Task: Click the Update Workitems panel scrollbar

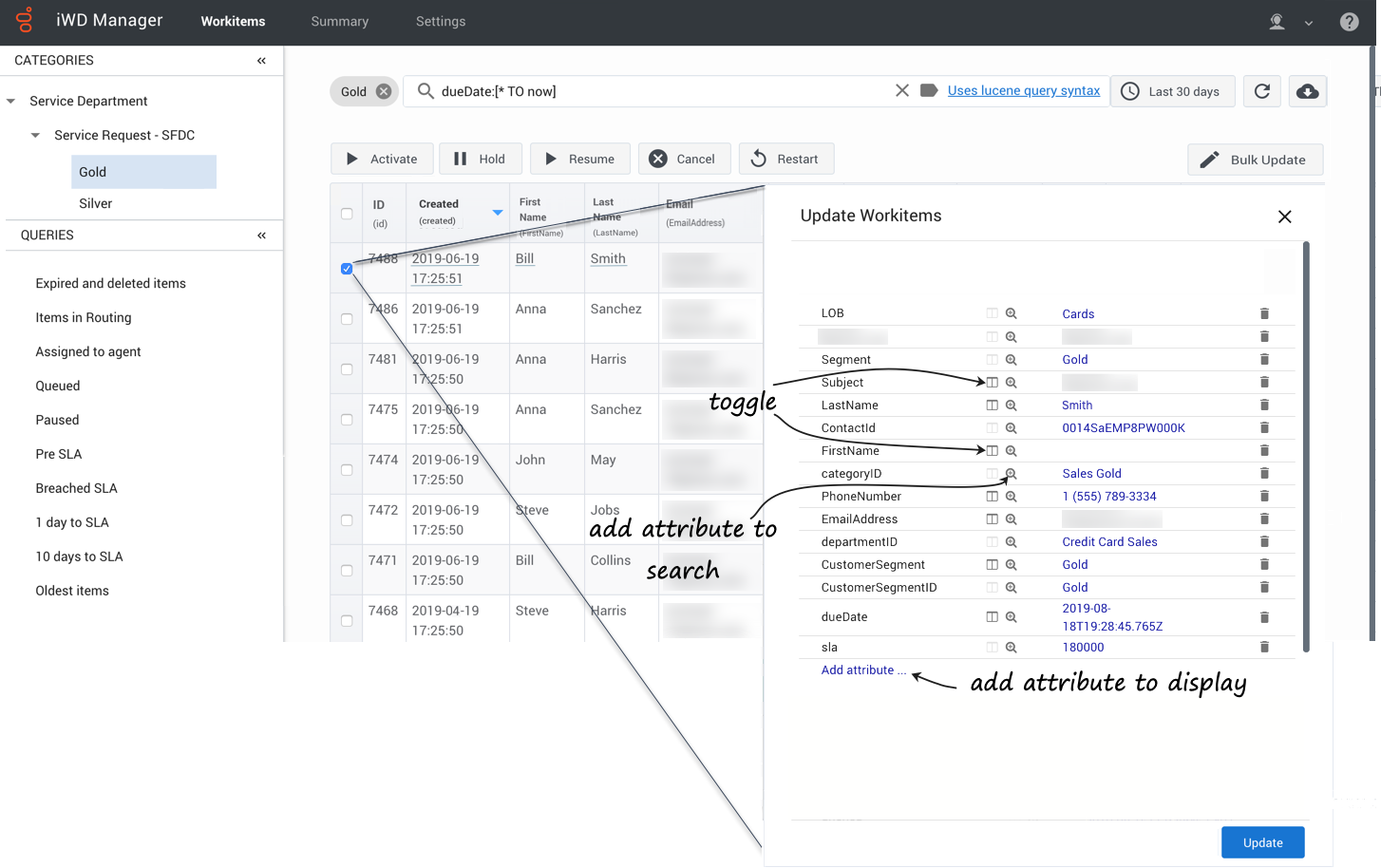Action: coord(1306,446)
